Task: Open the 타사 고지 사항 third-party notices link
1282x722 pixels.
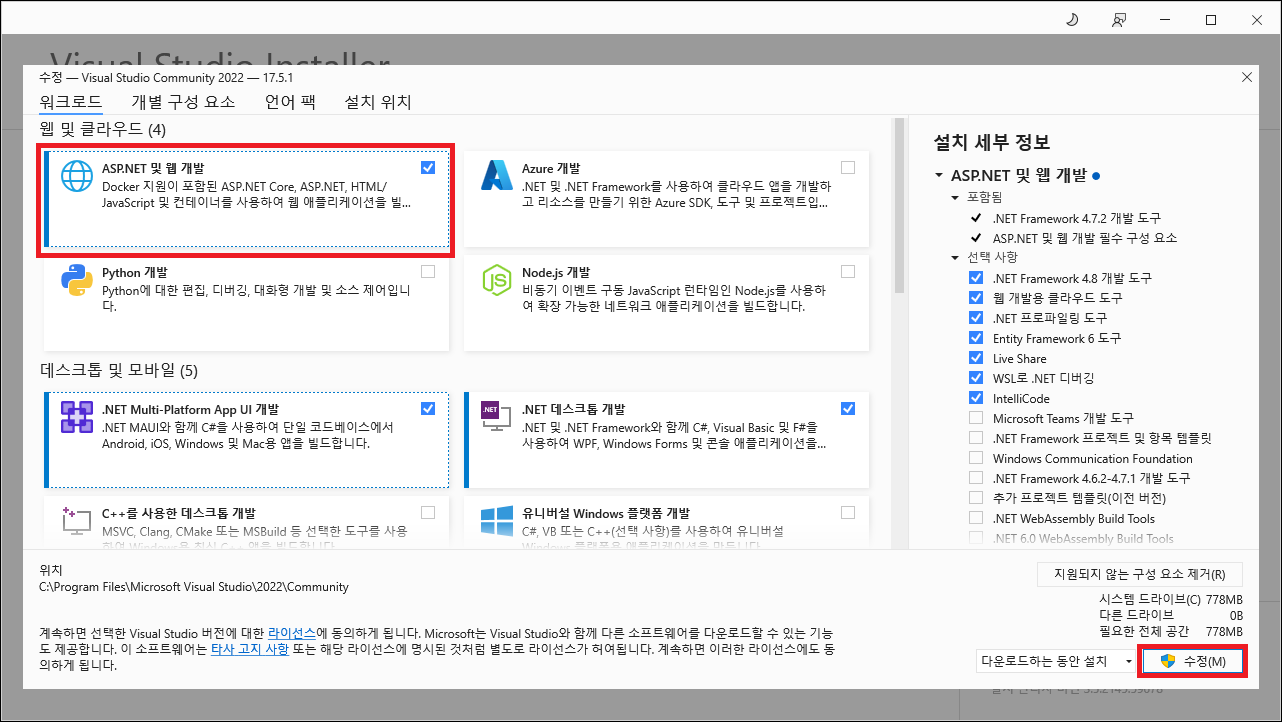Action: click(250, 649)
